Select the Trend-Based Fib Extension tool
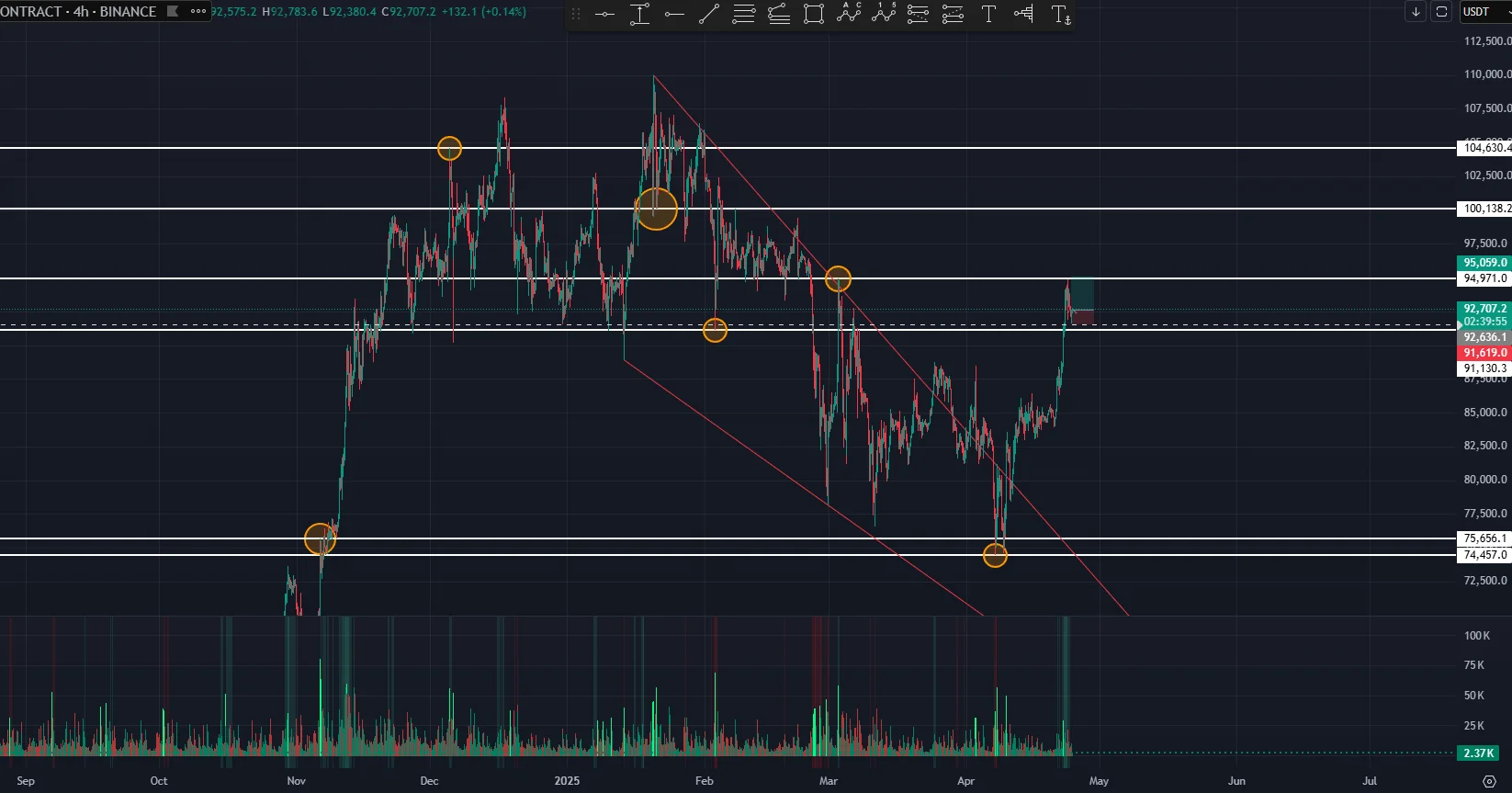The width and height of the screenshot is (1512, 793). click(x=779, y=14)
